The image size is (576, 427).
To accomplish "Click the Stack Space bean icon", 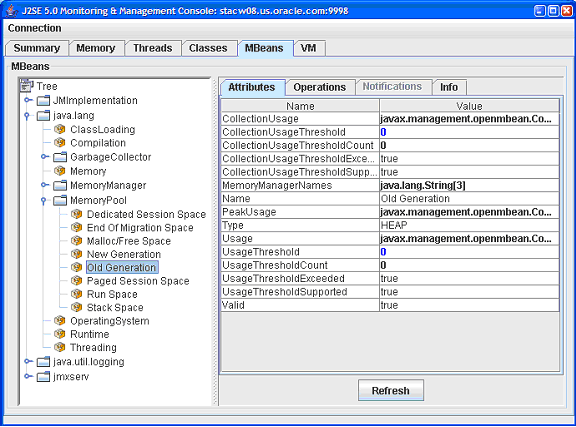I will coord(76,307).
